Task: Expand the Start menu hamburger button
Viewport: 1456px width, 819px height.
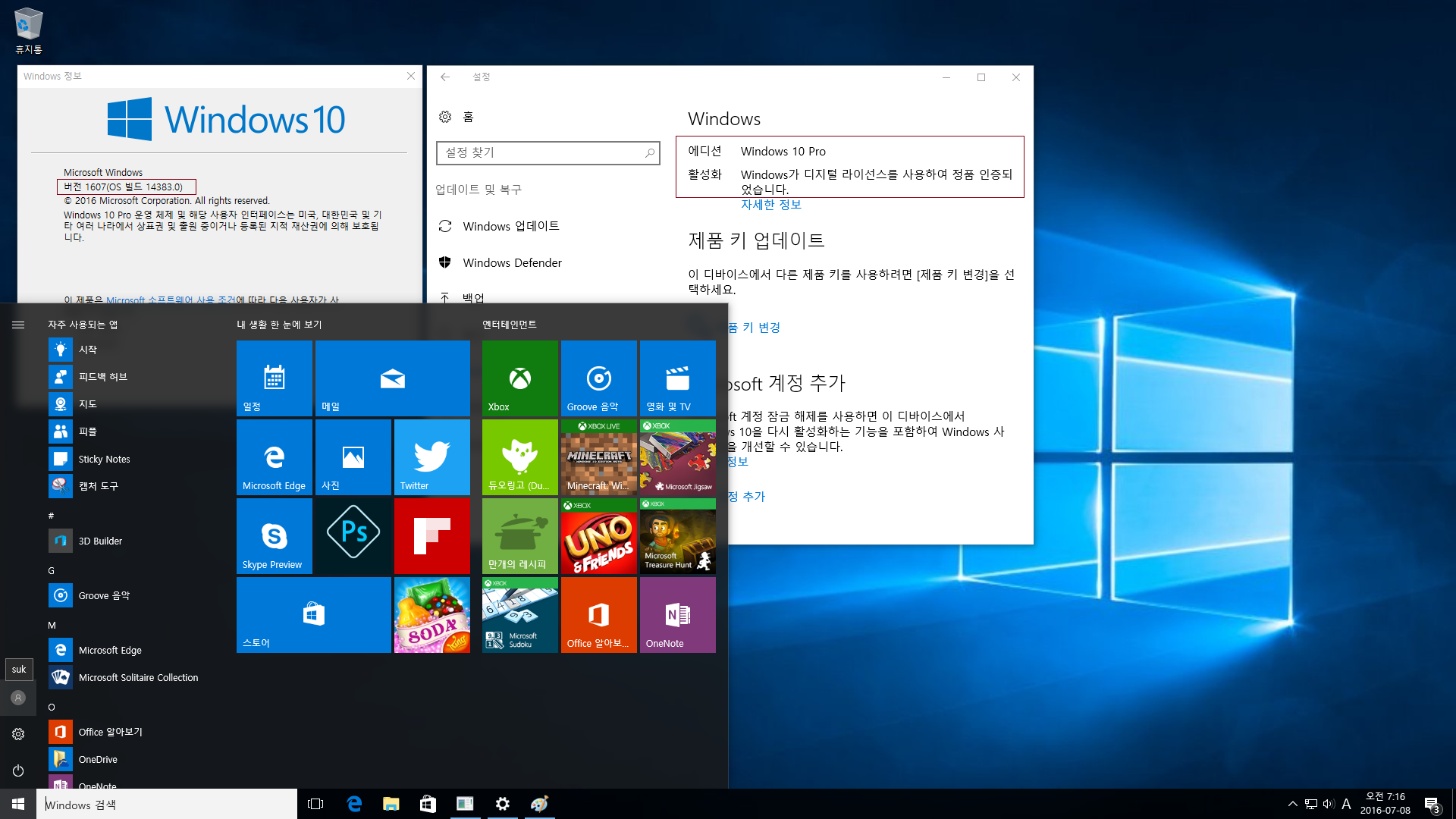Action: [18, 325]
